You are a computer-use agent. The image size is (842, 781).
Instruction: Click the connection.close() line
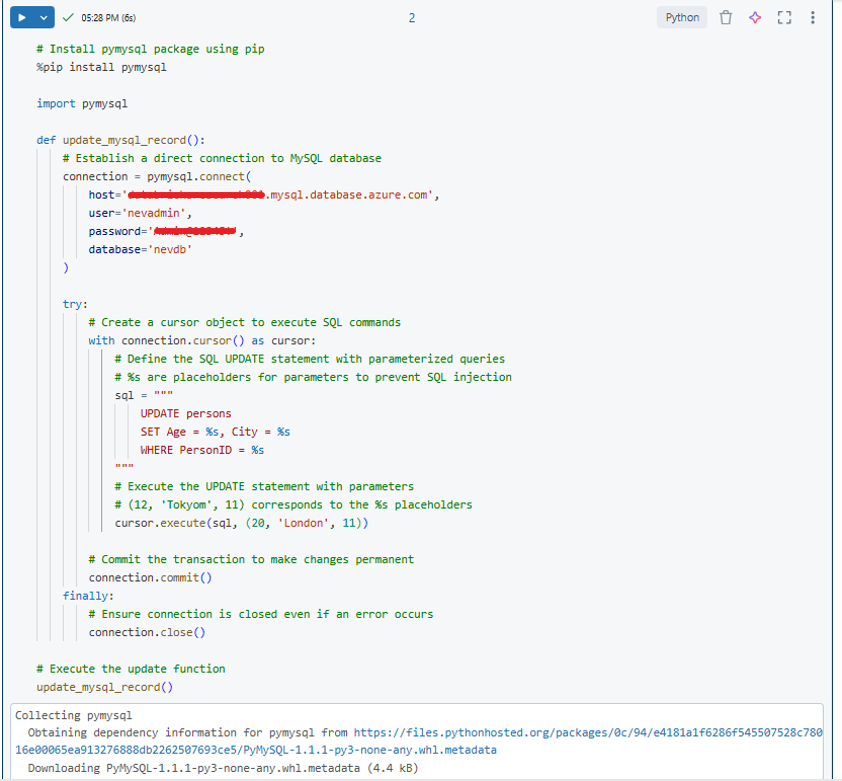[x=146, y=632]
